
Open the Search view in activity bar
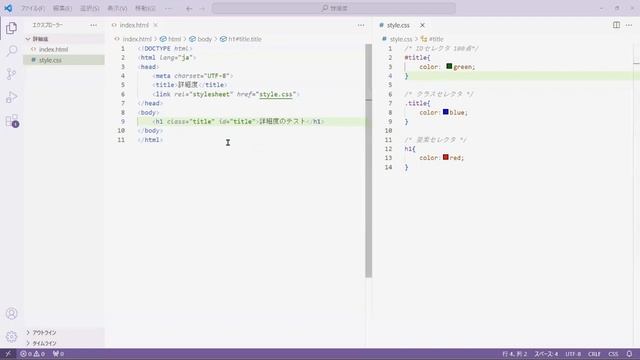pos(11,51)
